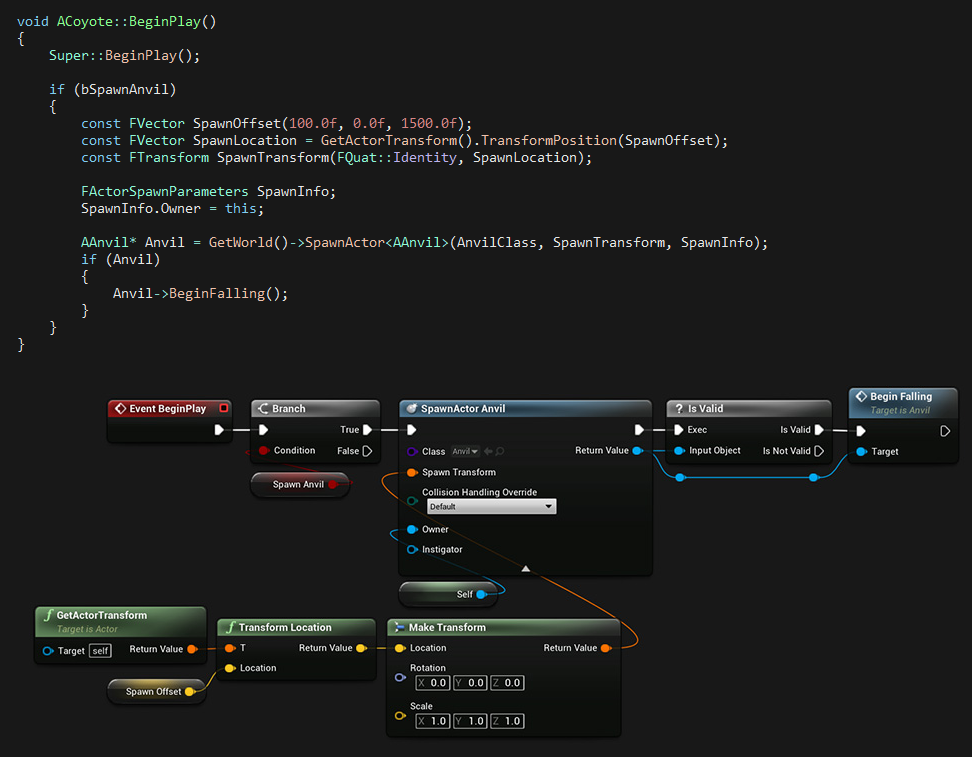The width and height of the screenshot is (972, 757).
Task: Open the Default collision handling dropdown
Action: coord(492,507)
